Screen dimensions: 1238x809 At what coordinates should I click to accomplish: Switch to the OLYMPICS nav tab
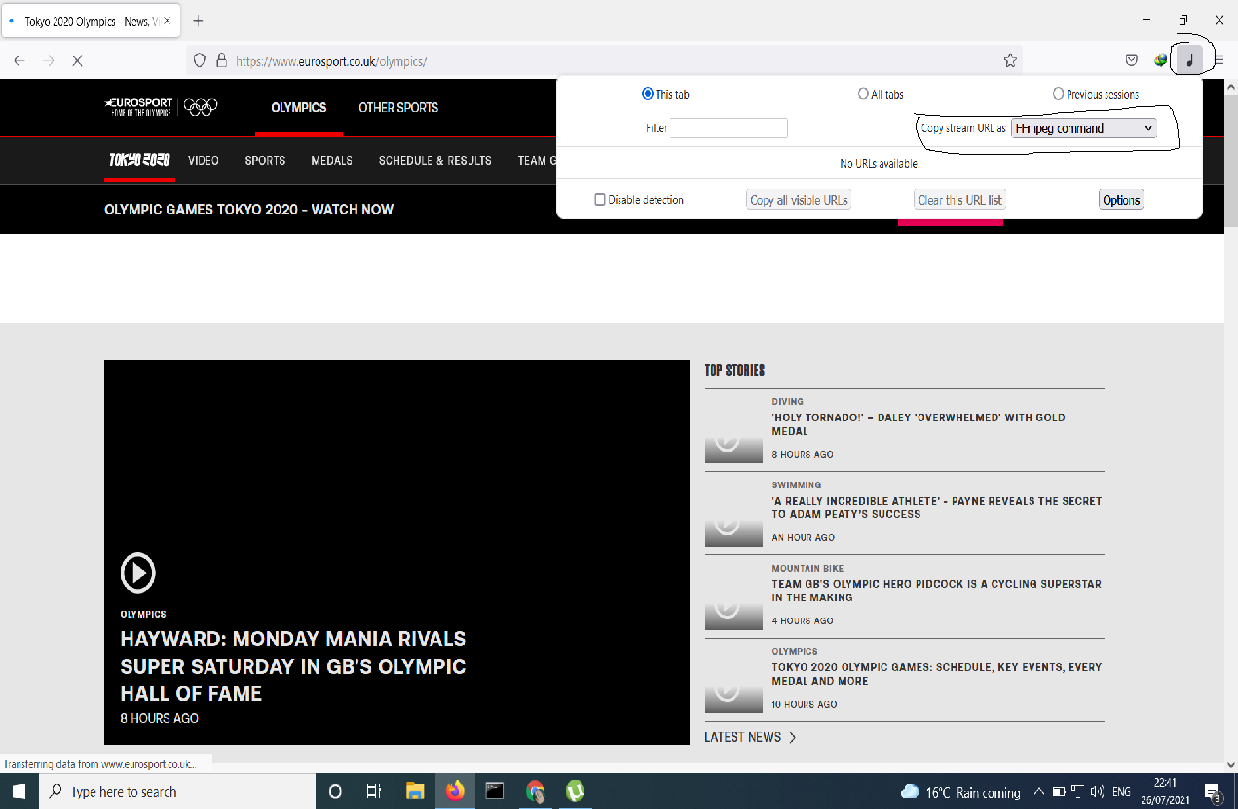pyautogui.click(x=299, y=107)
